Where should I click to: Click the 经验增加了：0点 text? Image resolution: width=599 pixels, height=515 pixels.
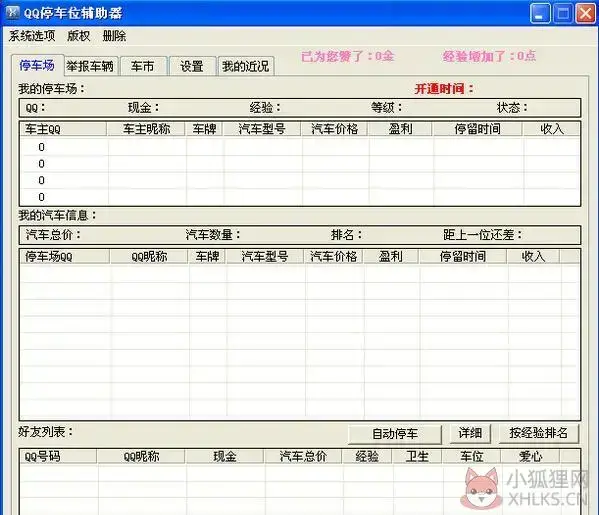[x=489, y=57]
